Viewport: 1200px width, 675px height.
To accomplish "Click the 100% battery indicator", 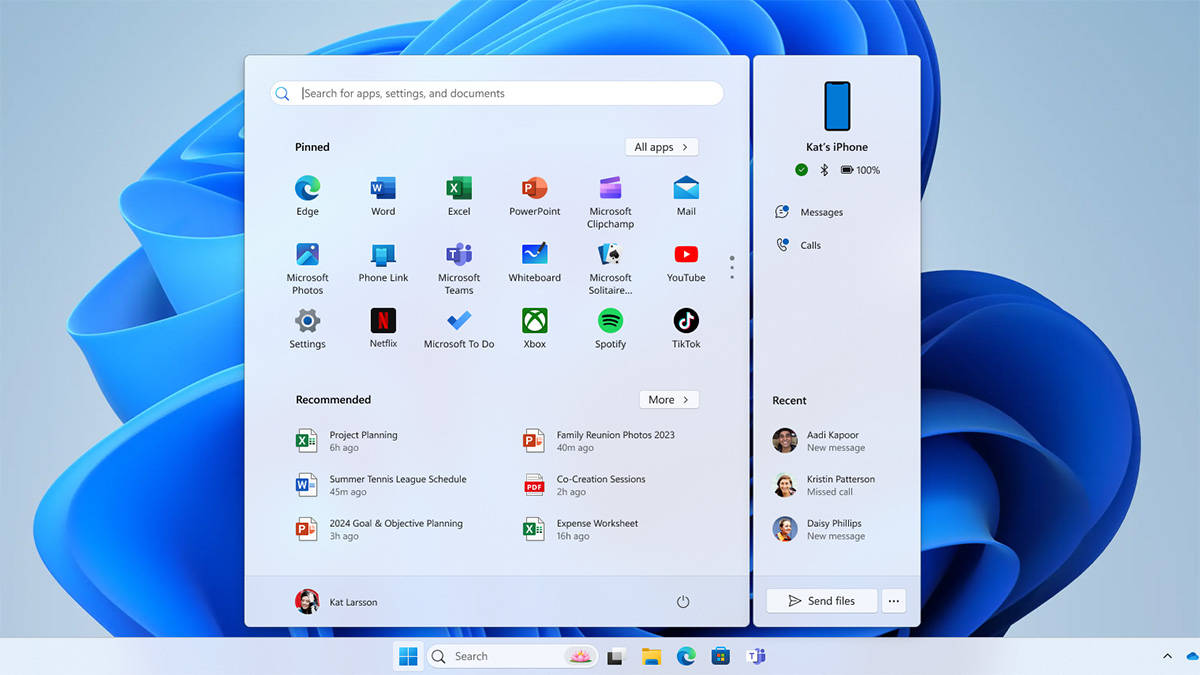I will pos(860,170).
